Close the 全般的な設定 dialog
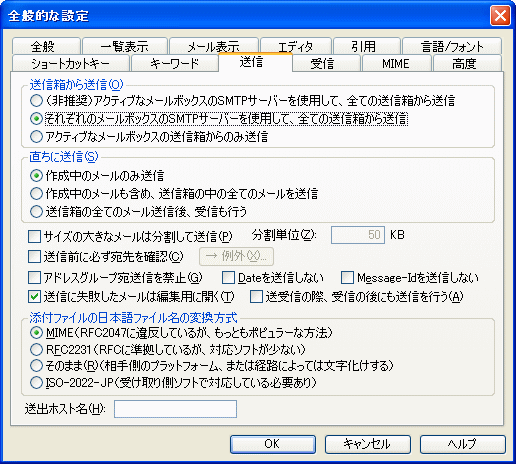The image size is (516, 464). (500, 15)
